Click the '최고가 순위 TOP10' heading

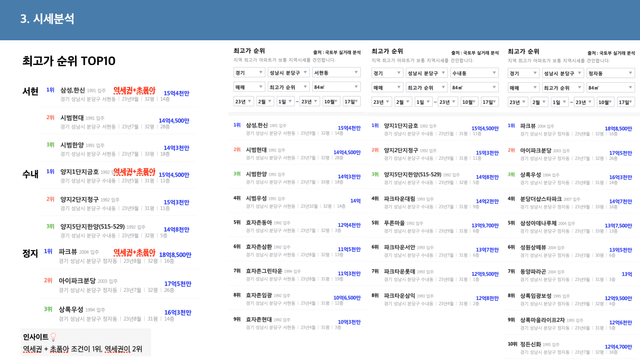(x=69, y=61)
